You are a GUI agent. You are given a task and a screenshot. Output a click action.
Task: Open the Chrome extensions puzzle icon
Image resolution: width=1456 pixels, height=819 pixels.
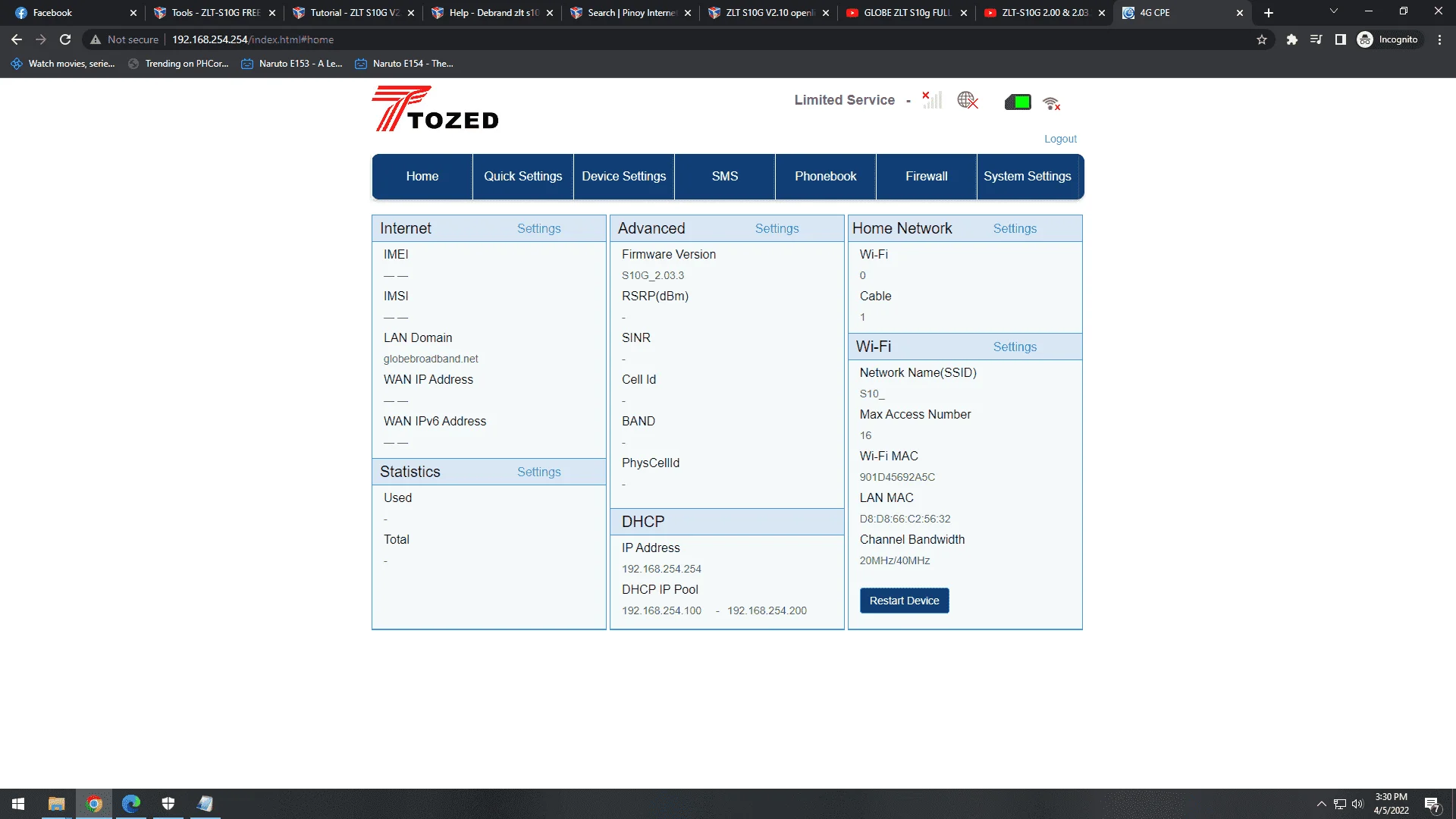[1291, 39]
